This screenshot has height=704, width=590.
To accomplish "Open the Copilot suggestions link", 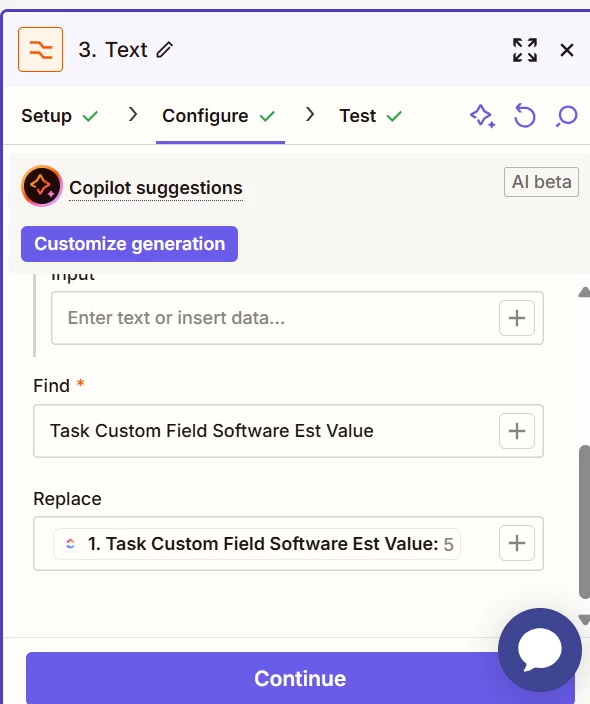I will 156,188.
